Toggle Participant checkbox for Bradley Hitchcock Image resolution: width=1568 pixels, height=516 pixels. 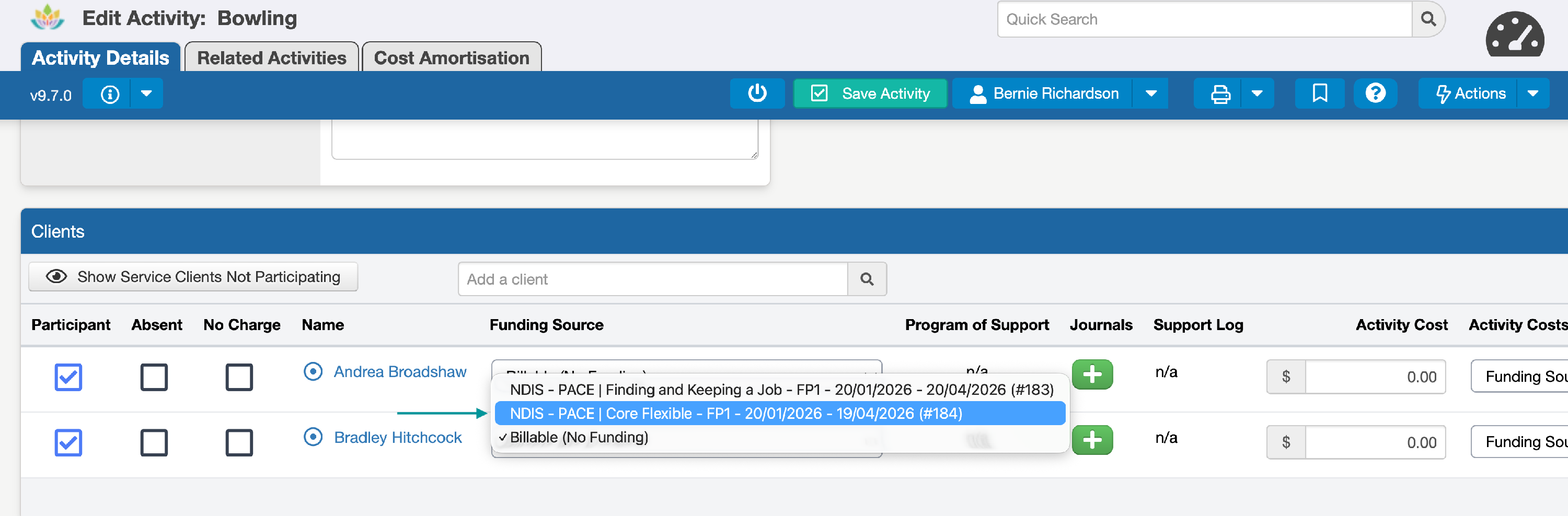(68, 443)
